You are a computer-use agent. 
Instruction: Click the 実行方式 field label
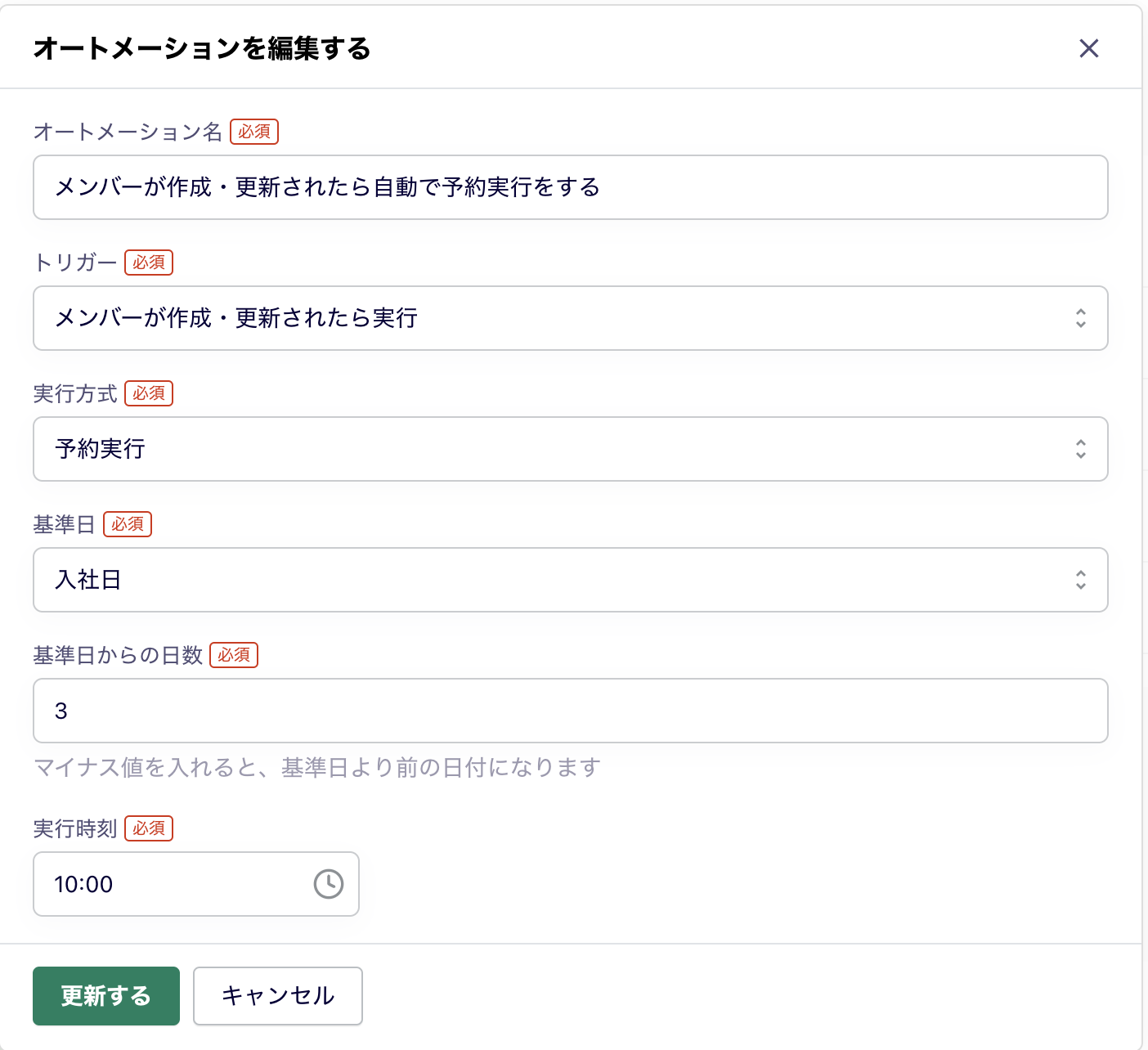click(x=76, y=393)
